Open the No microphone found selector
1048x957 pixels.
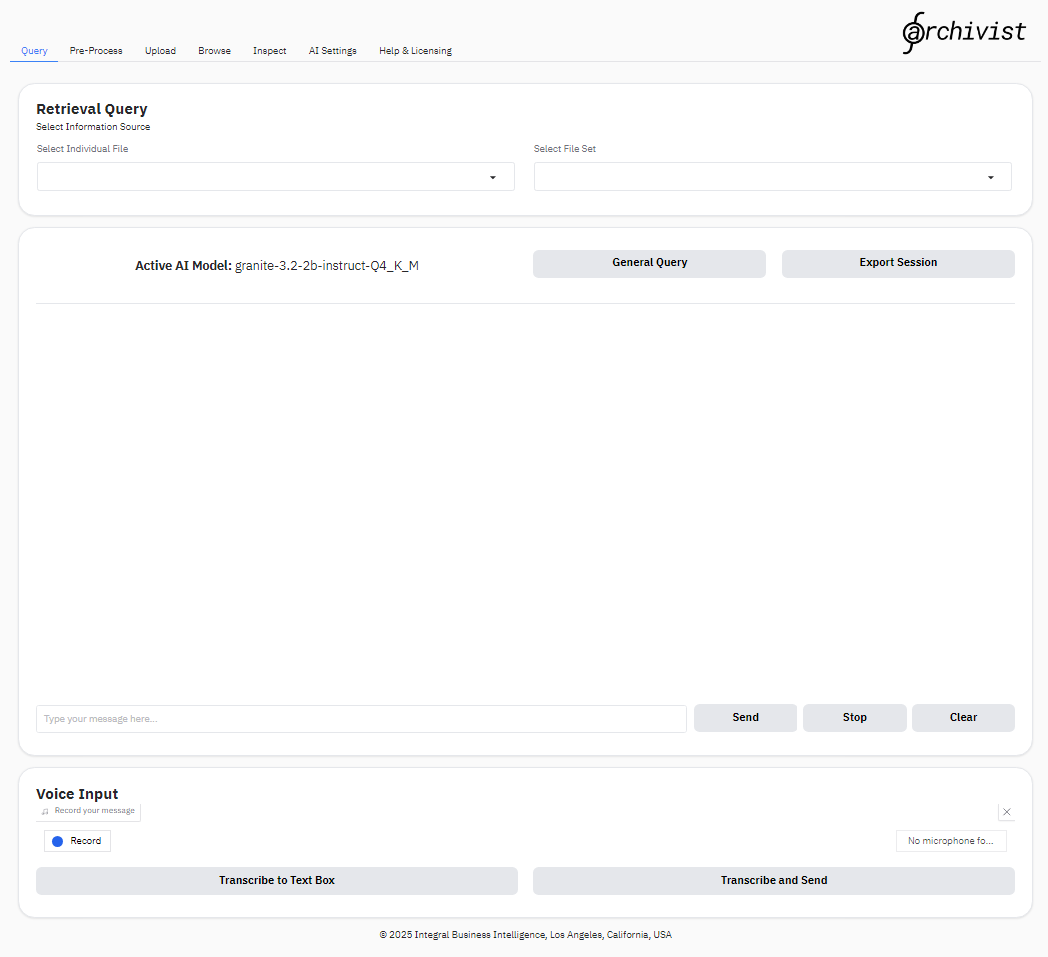(950, 841)
